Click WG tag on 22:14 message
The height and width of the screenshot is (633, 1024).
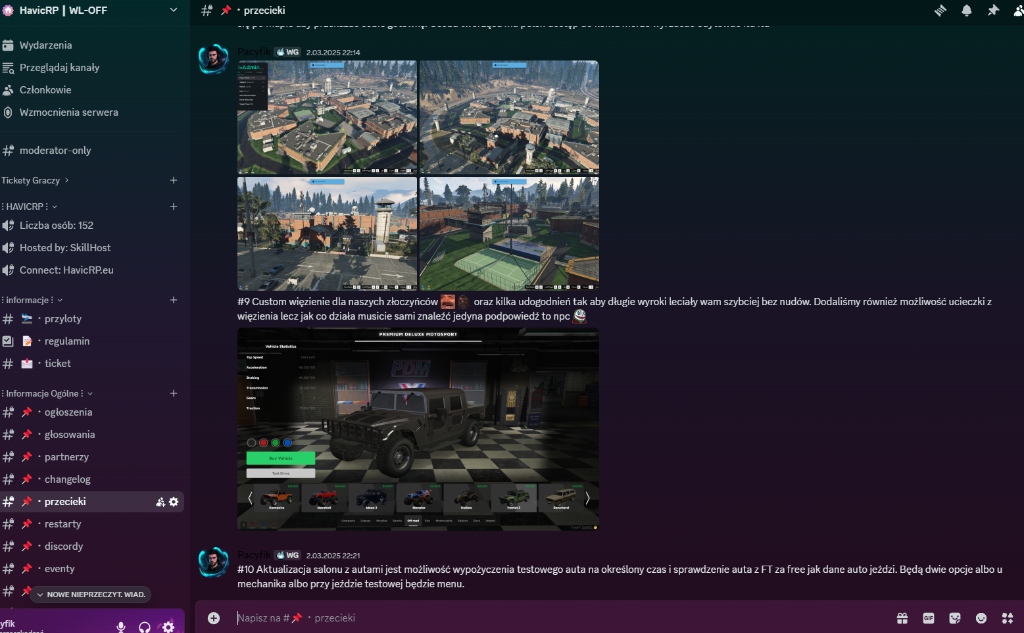pos(287,52)
